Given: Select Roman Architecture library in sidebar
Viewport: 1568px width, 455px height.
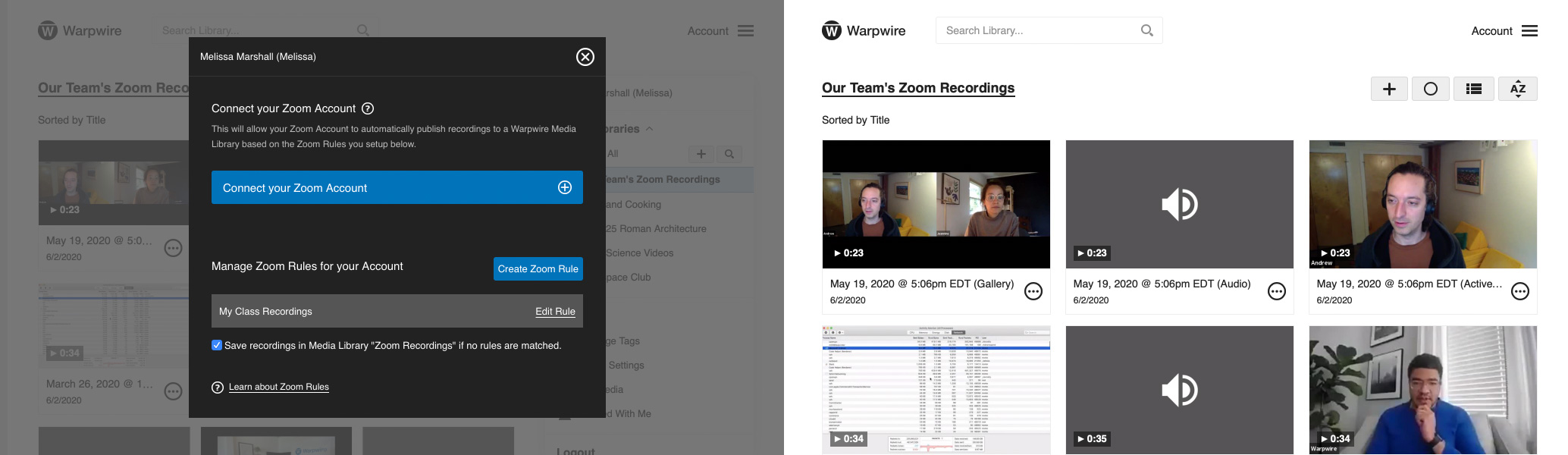Looking at the screenshot, I should pos(657,228).
